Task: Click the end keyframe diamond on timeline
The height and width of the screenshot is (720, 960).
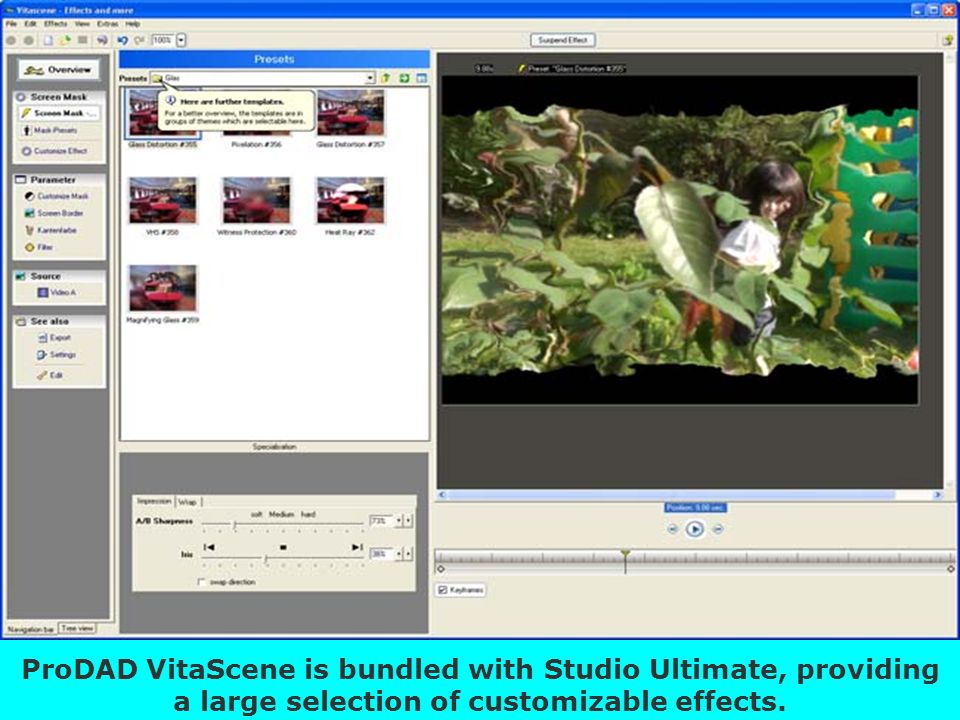Action: click(x=951, y=569)
